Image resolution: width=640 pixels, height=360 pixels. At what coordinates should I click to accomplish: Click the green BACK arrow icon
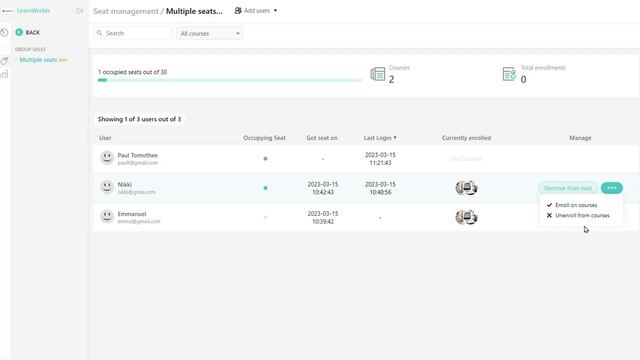(19, 32)
